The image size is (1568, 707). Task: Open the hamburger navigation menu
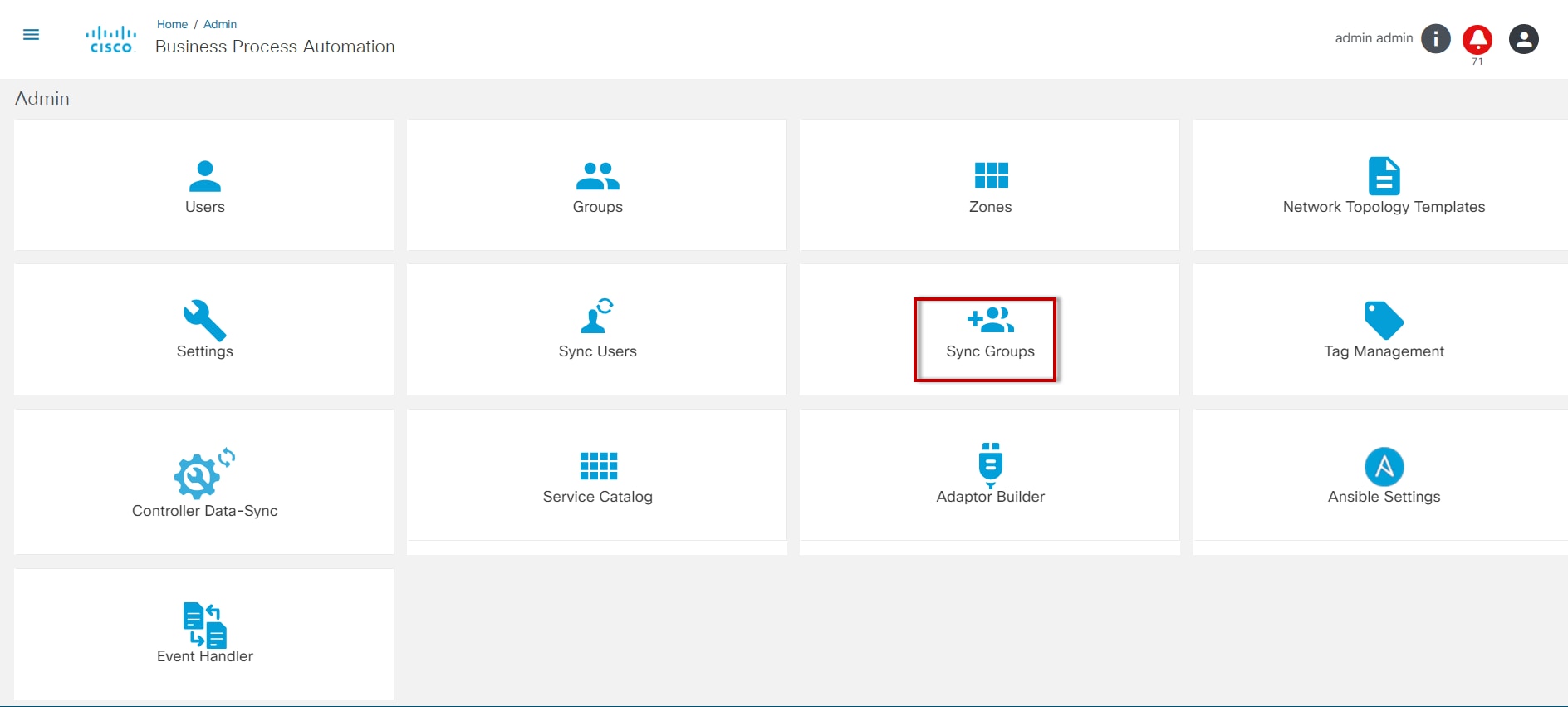coord(31,35)
